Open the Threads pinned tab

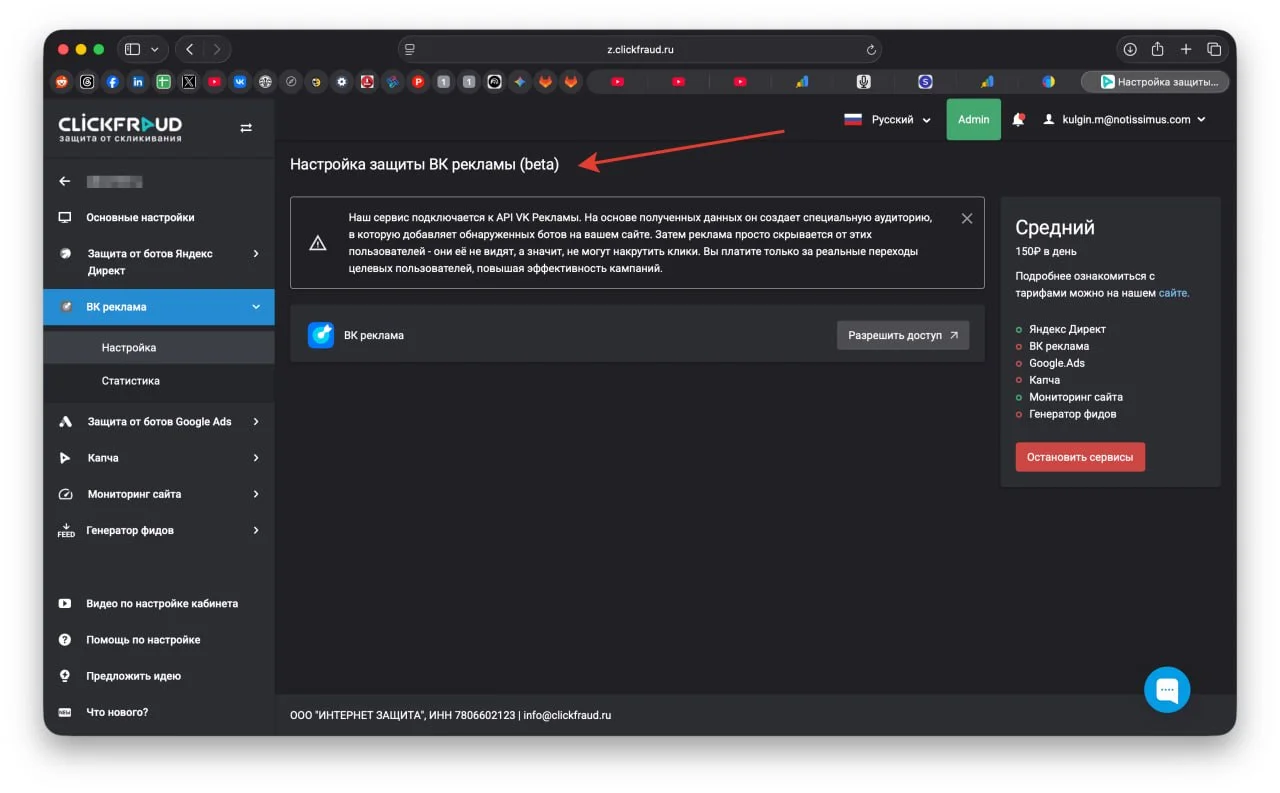coord(87,82)
